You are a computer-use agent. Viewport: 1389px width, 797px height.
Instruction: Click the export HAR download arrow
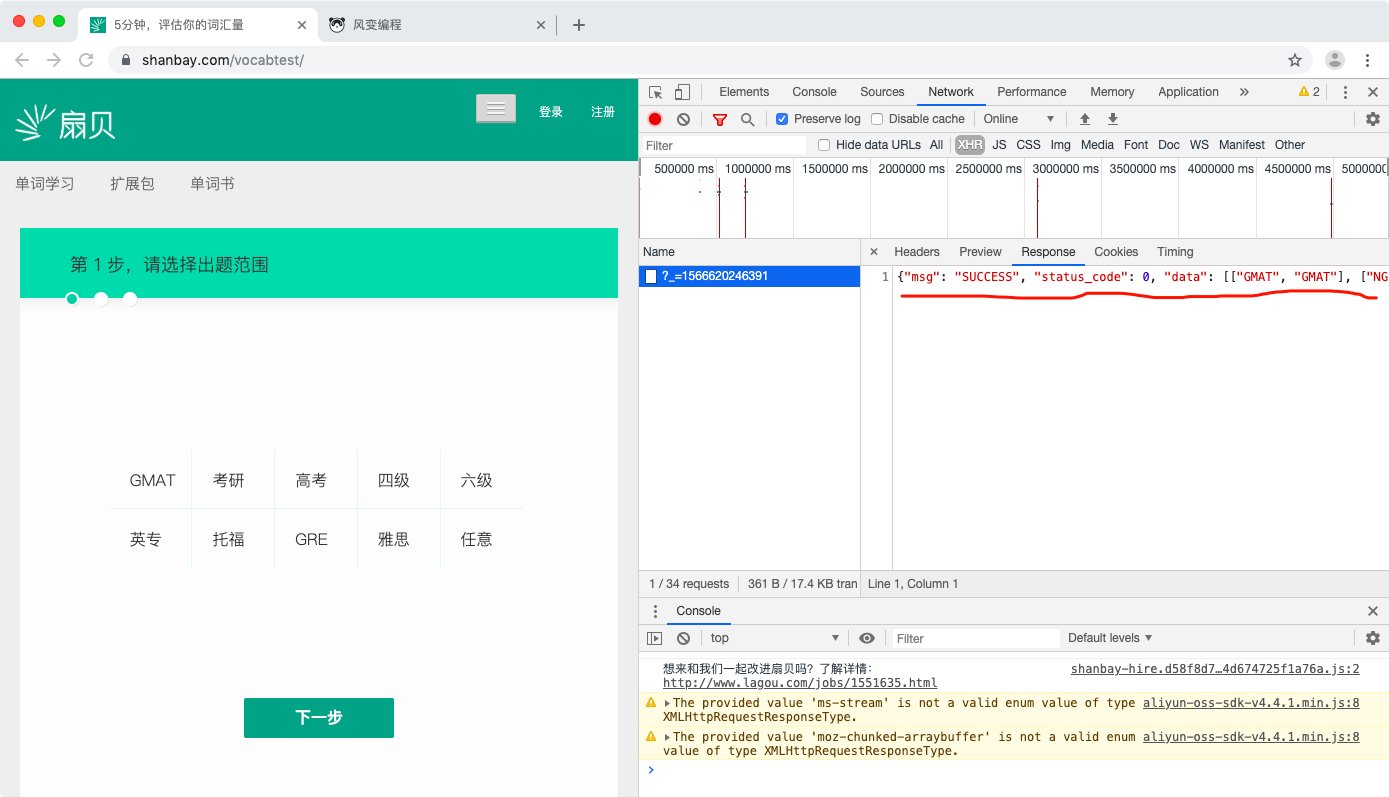[1113, 119]
